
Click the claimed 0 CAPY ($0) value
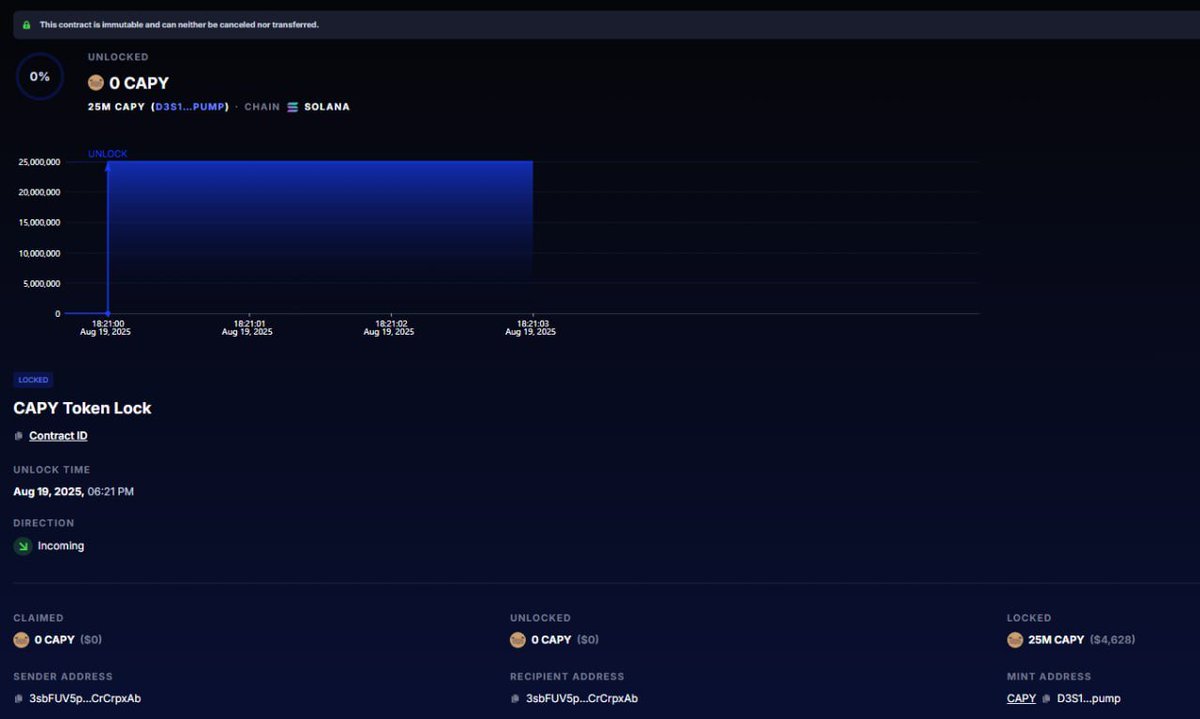[x=68, y=640]
